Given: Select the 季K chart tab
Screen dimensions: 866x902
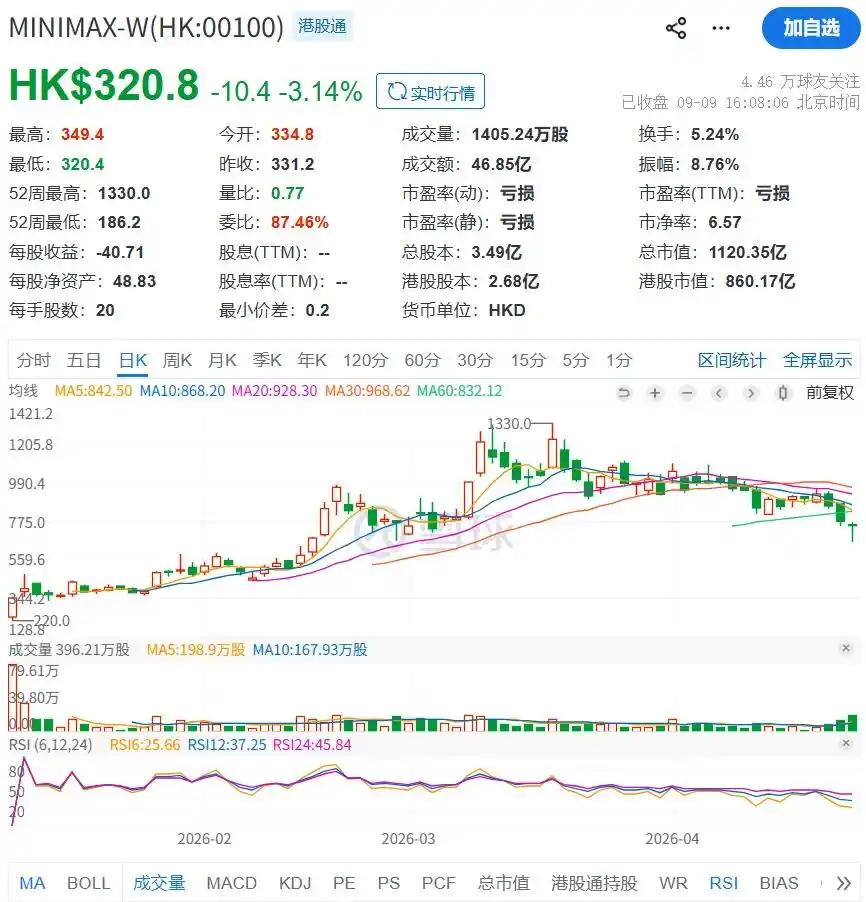Looking at the screenshot, I should point(267,360).
